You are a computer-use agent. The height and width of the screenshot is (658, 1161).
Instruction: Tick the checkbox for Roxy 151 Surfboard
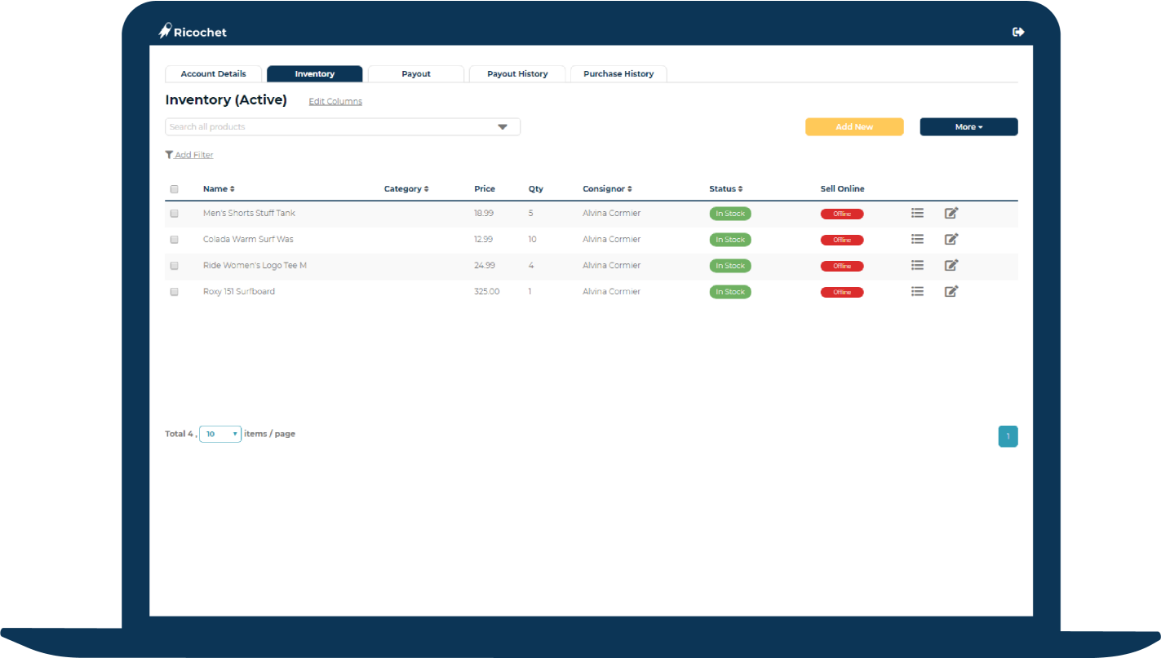coord(174,292)
